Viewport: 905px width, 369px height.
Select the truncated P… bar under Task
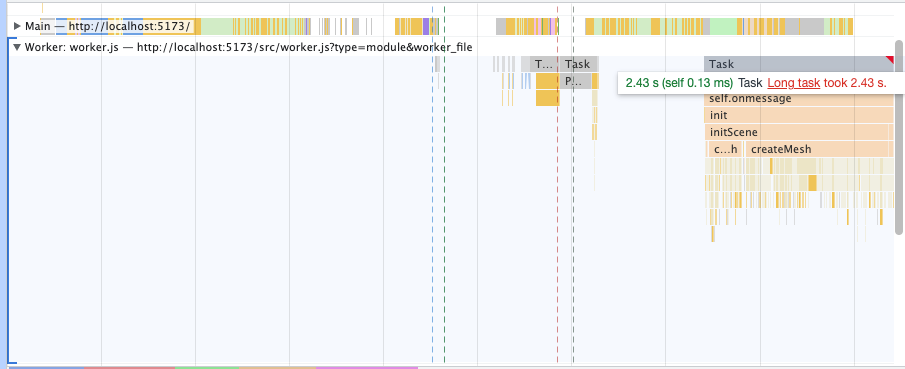[575, 81]
